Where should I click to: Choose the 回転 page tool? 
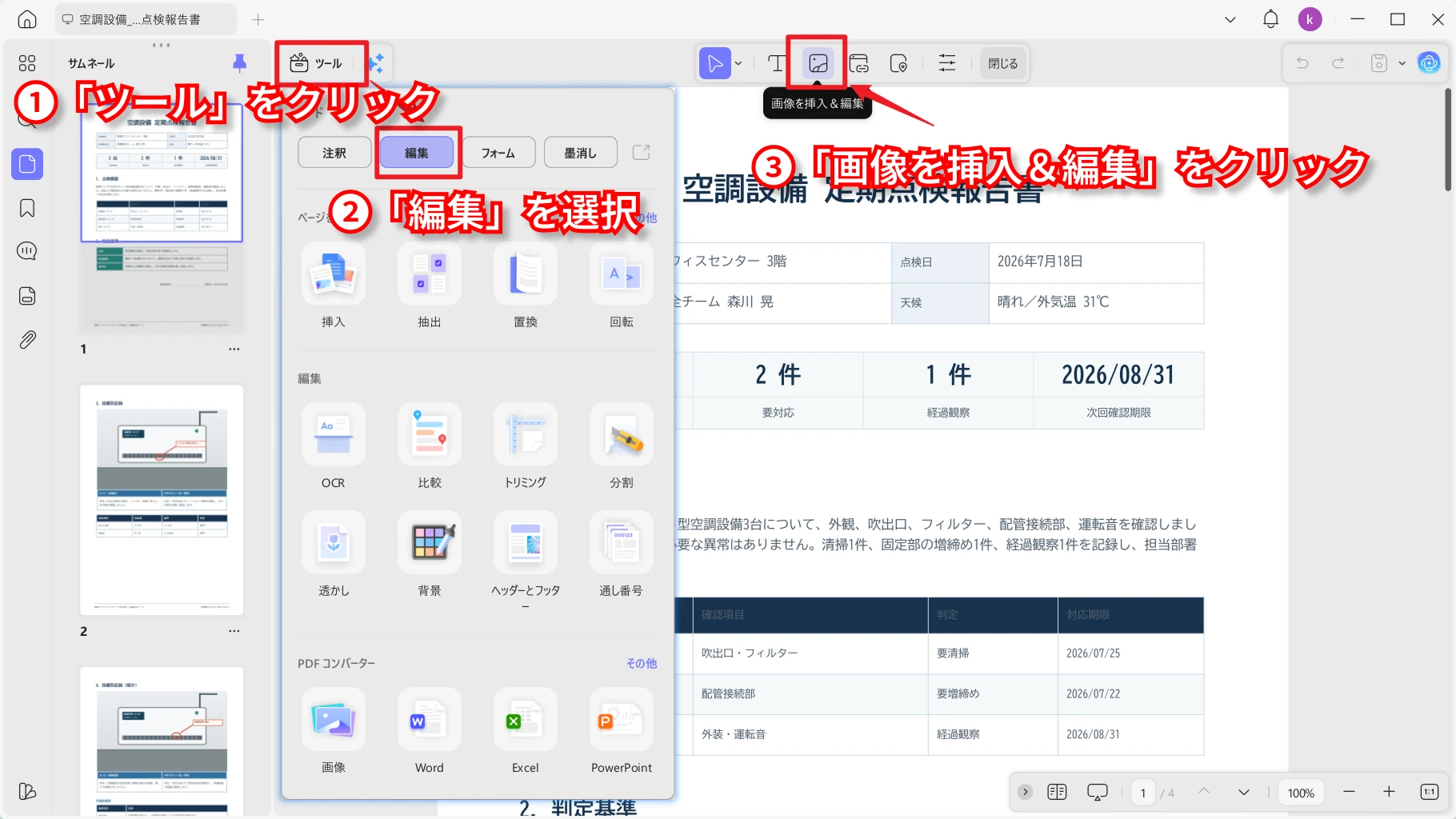click(622, 286)
